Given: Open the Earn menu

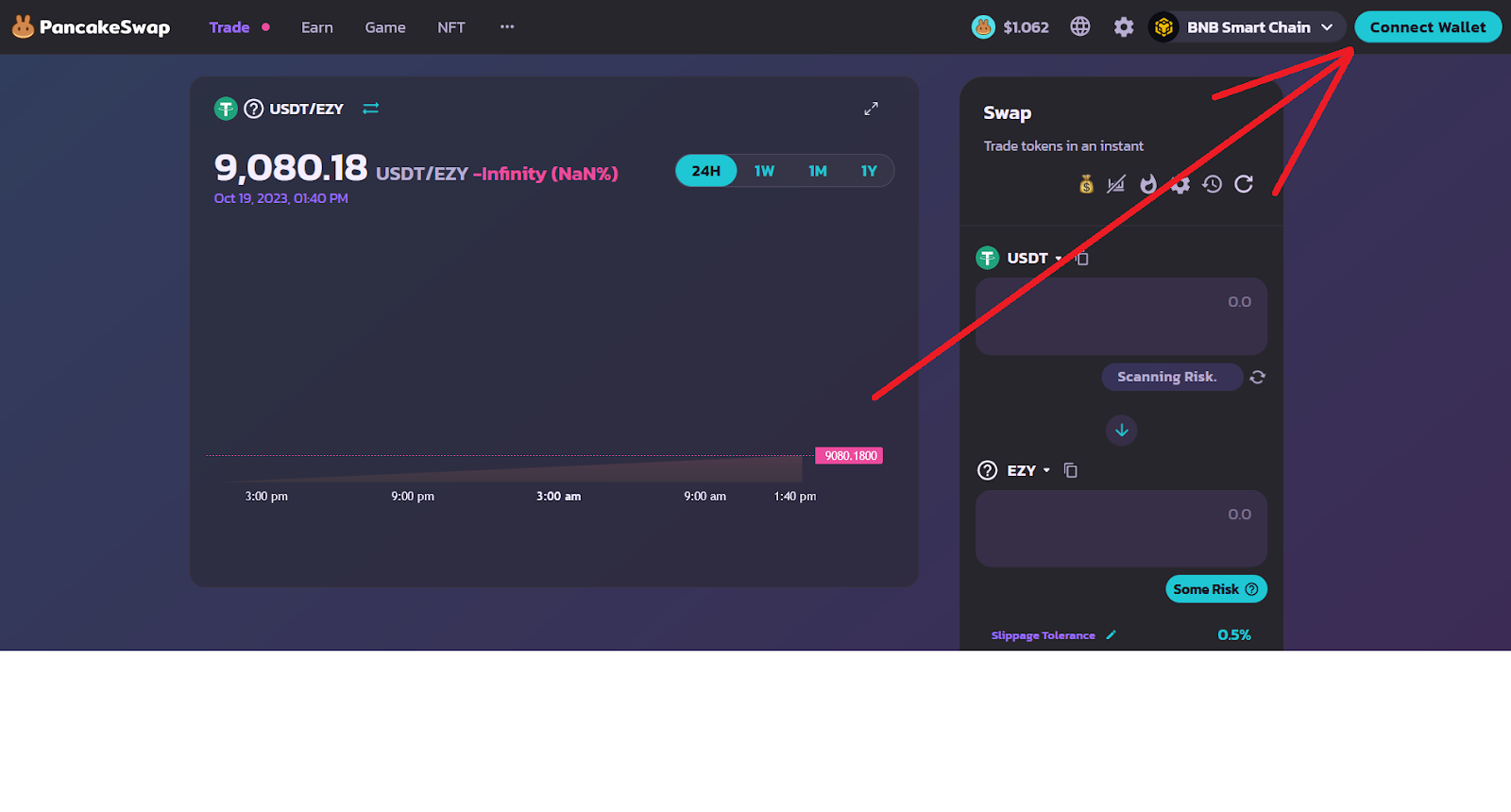Looking at the screenshot, I should [x=316, y=27].
